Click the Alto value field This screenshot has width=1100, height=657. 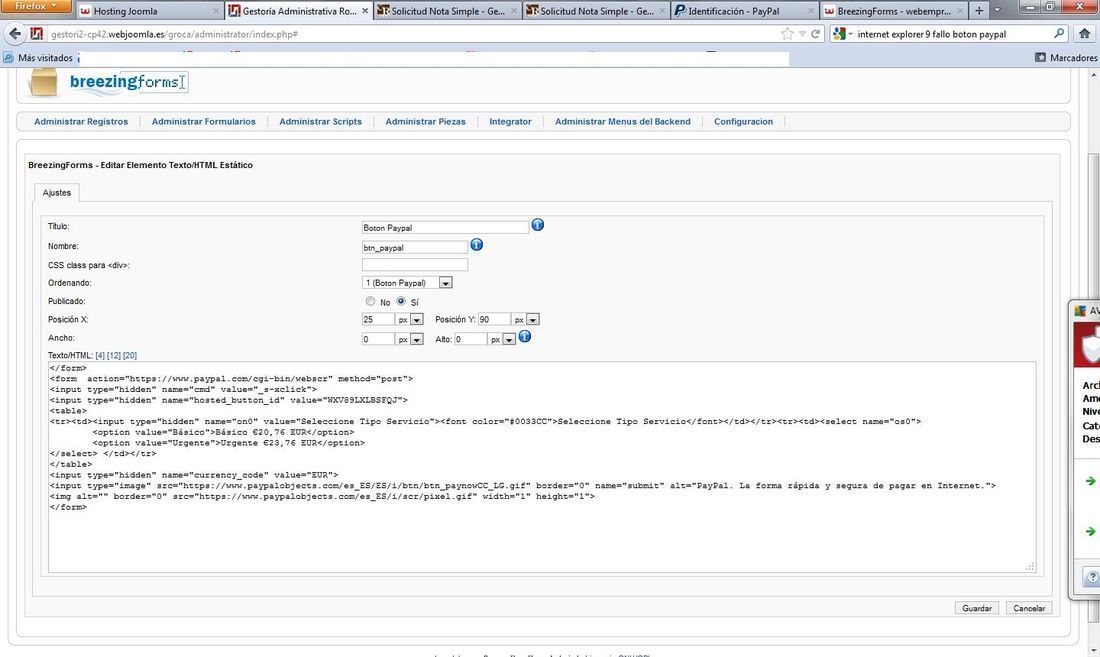[x=471, y=339]
